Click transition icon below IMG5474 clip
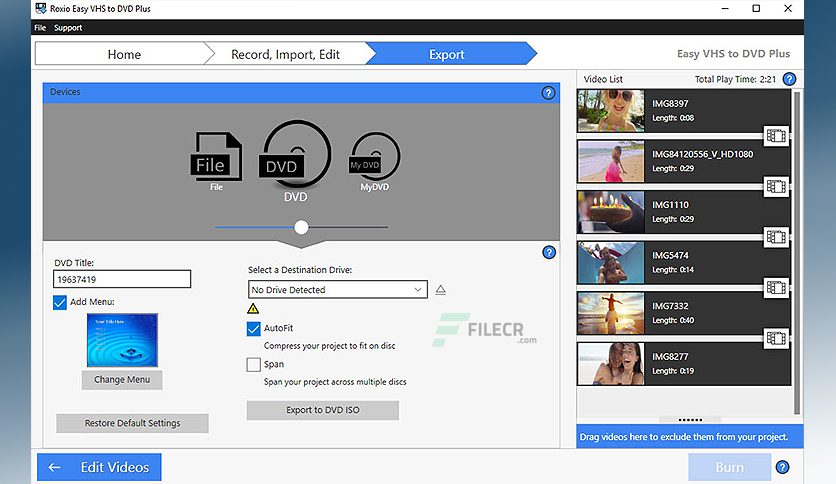836x484 pixels. (776, 288)
